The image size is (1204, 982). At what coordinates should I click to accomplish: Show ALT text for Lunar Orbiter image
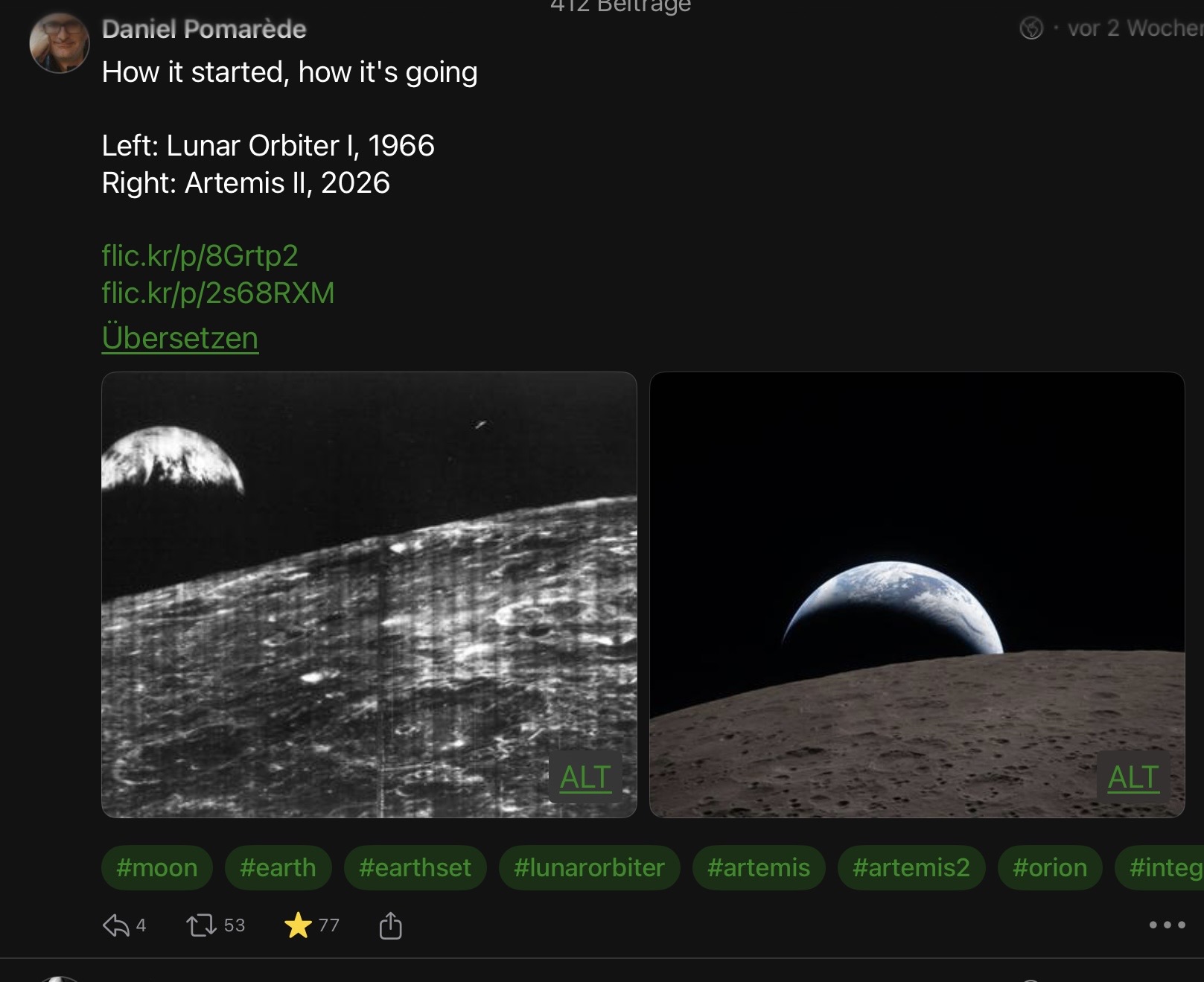(x=585, y=777)
